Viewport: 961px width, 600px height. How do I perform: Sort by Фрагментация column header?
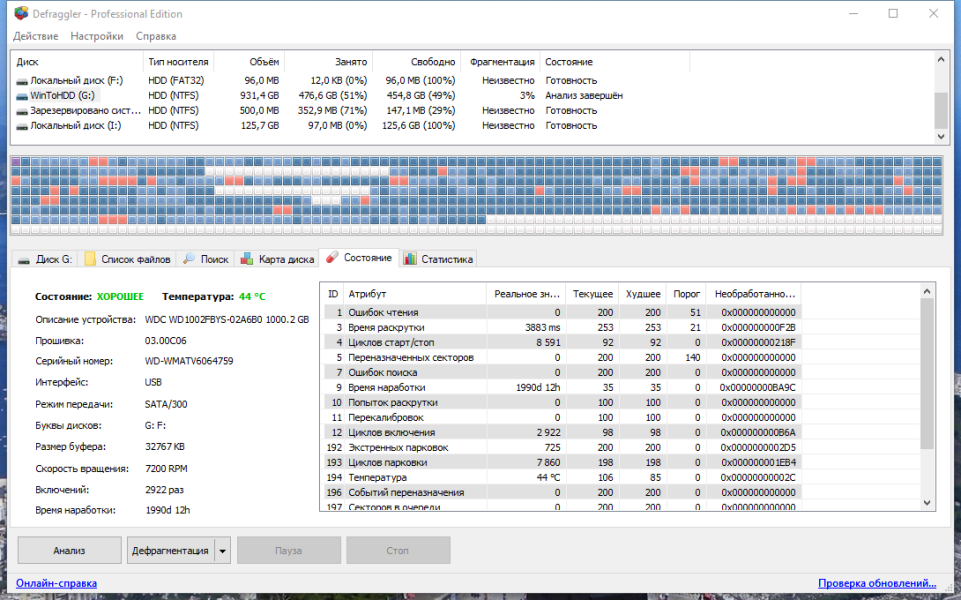coord(501,62)
